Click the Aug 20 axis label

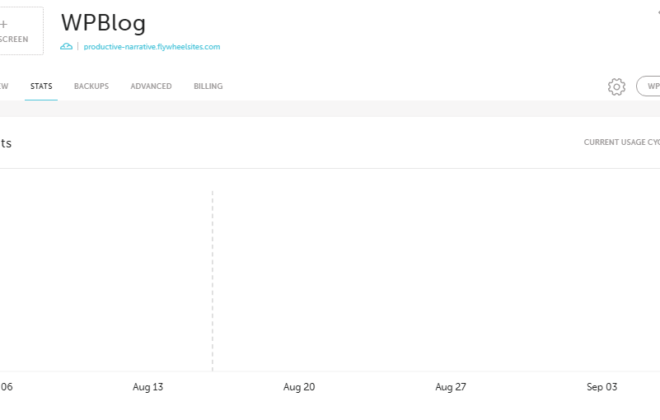point(299,387)
